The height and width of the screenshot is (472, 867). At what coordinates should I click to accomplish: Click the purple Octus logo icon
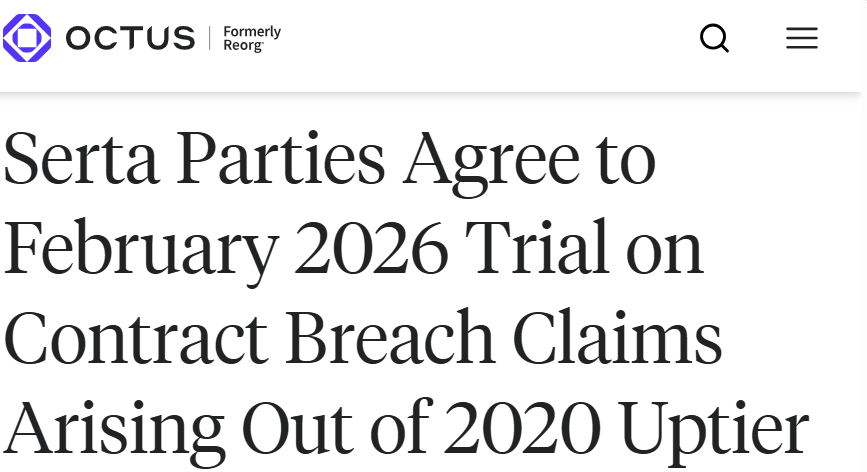click(27, 38)
